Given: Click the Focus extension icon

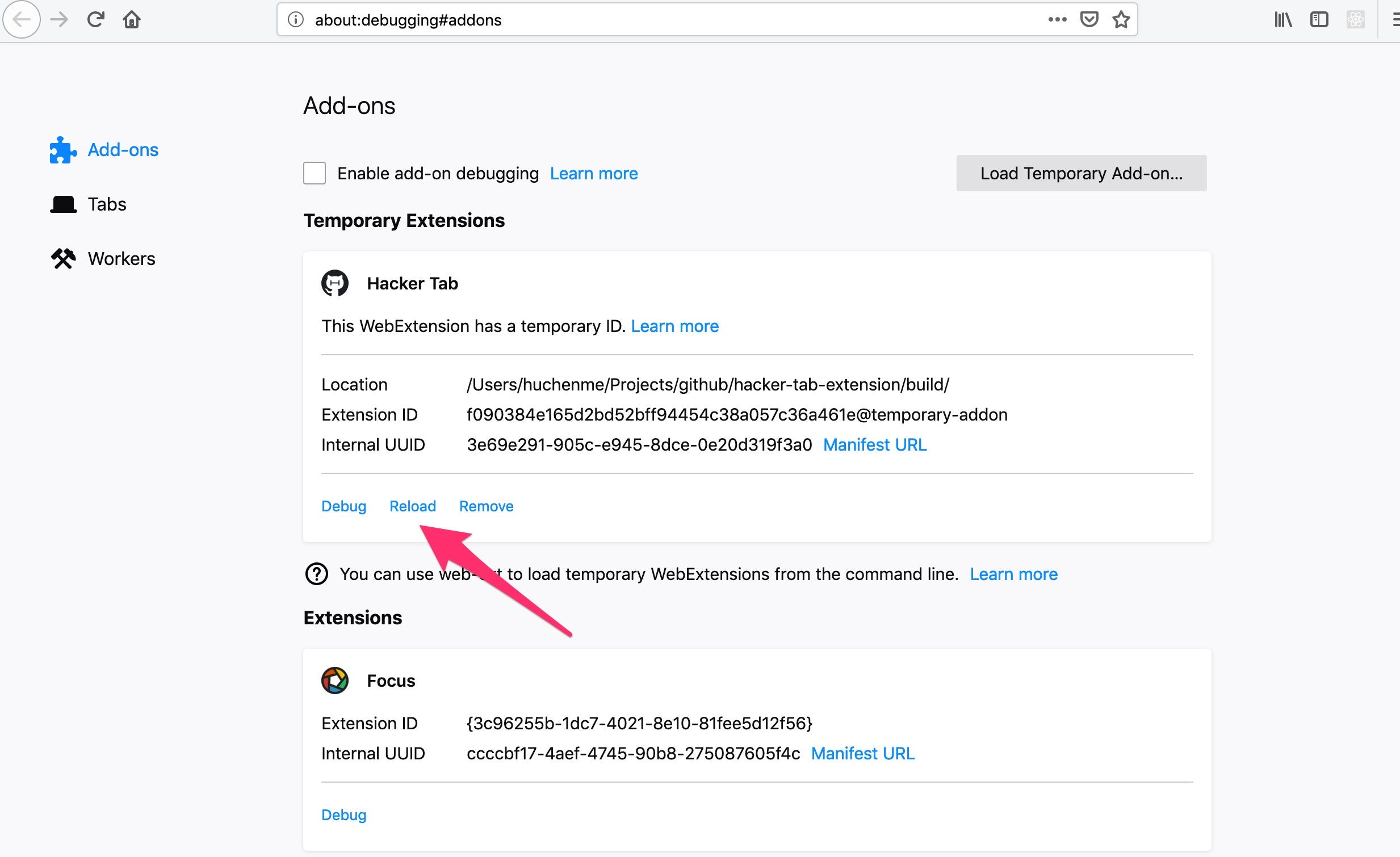Looking at the screenshot, I should 334,680.
